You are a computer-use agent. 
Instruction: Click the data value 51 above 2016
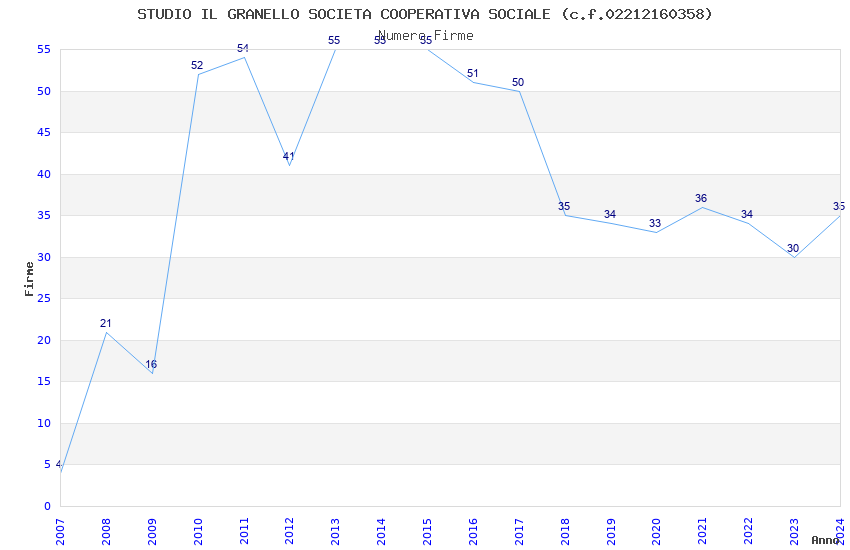pos(473,74)
